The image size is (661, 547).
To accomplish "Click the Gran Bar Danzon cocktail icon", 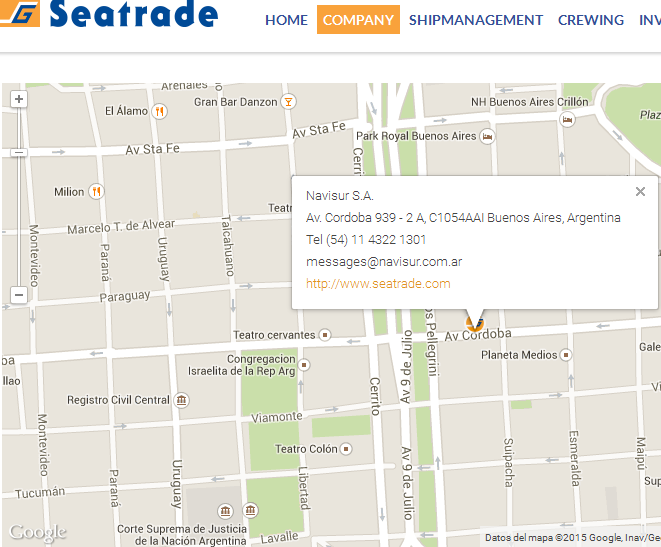I will tap(288, 102).
